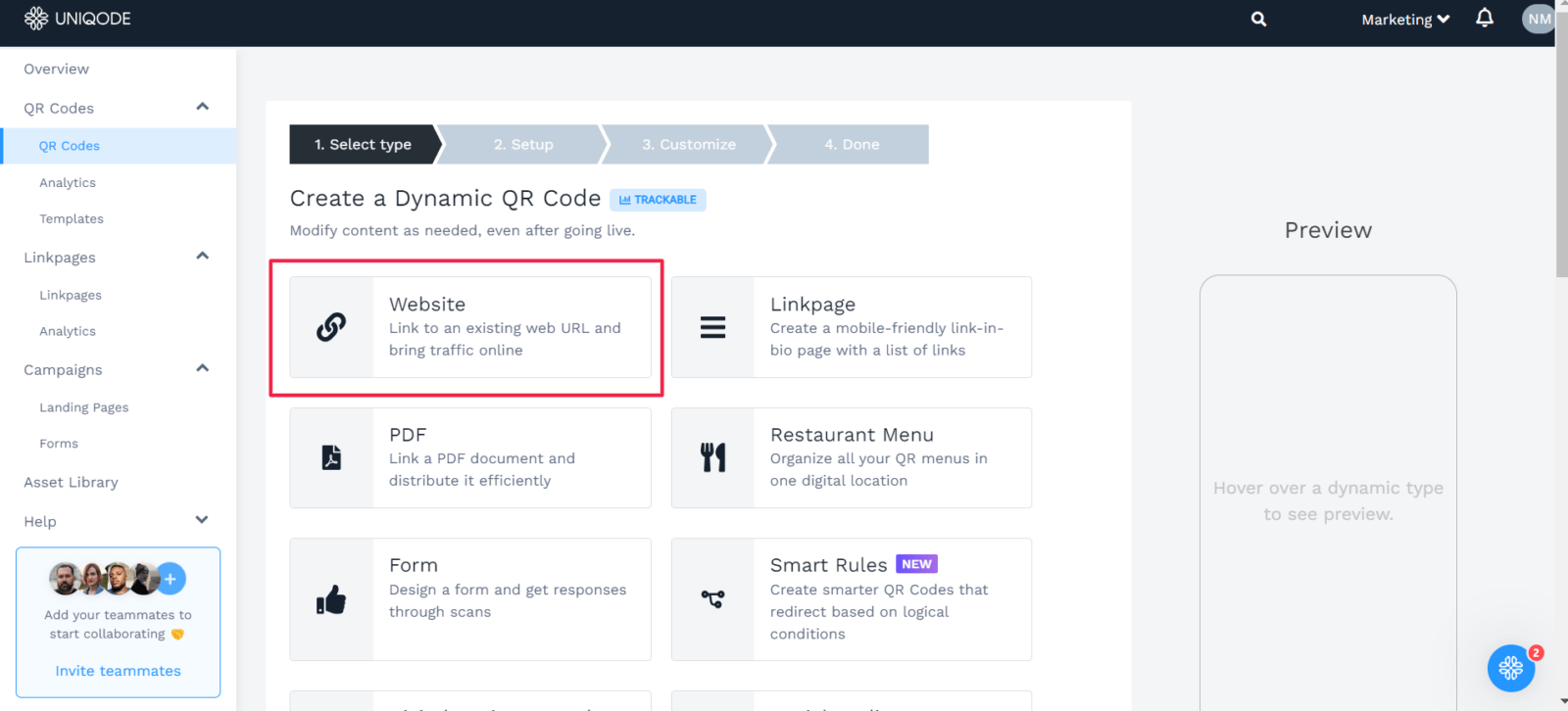The width and height of the screenshot is (1568, 711).
Task: Open the Uniqode chat bubble with 2 notifications
Action: tap(1510, 668)
